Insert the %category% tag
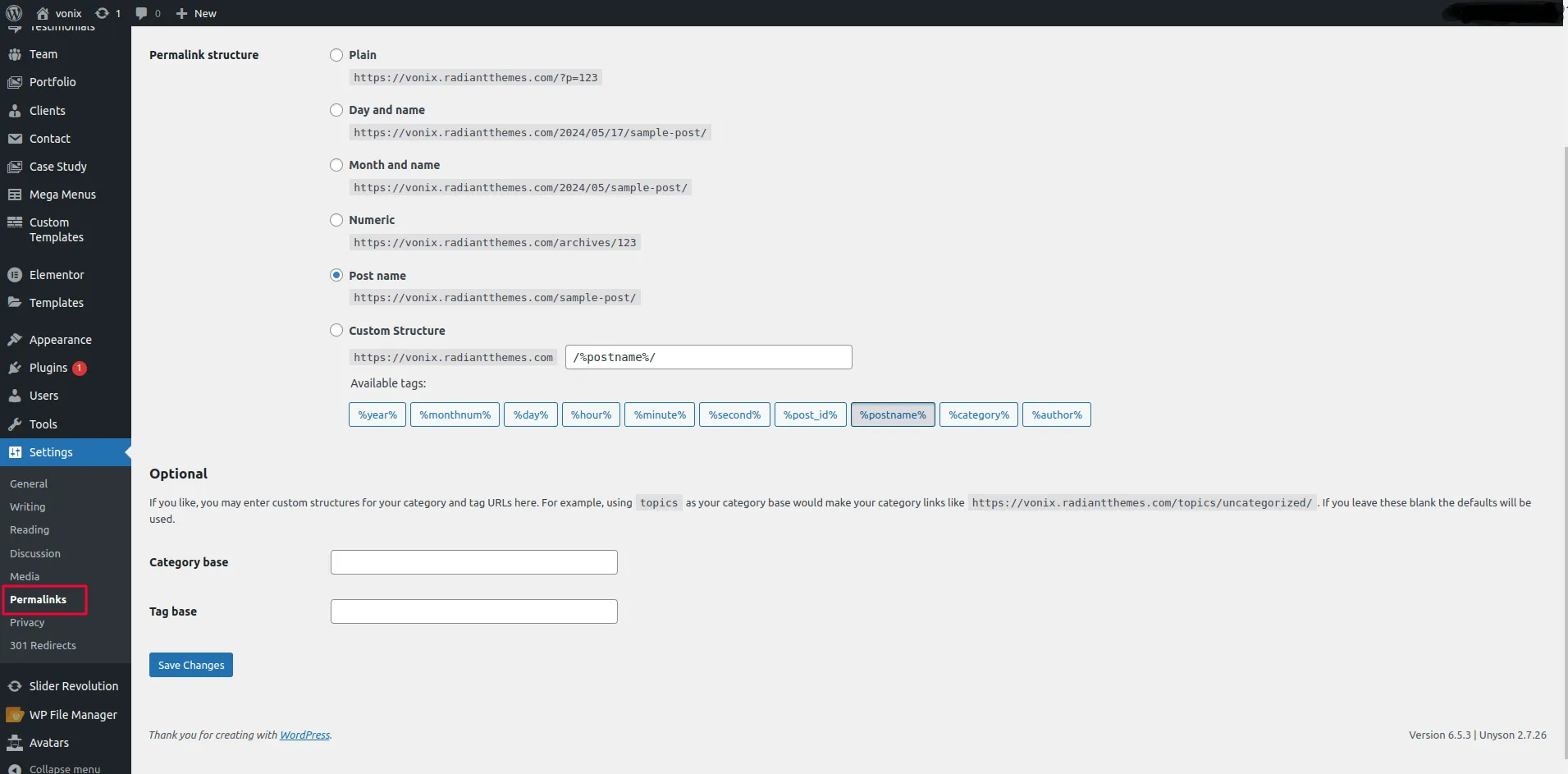 point(979,414)
